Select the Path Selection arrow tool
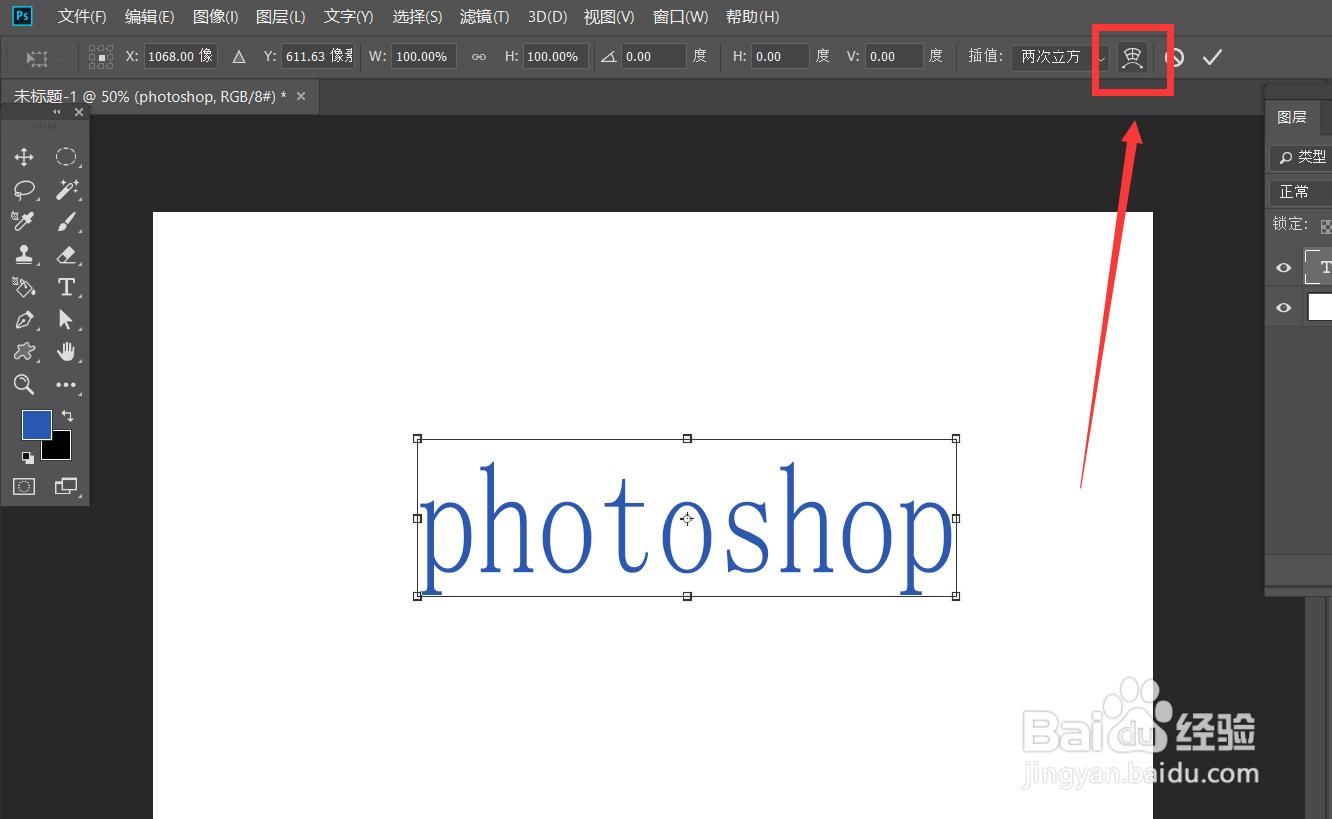This screenshot has width=1332, height=819. click(x=66, y=319)
